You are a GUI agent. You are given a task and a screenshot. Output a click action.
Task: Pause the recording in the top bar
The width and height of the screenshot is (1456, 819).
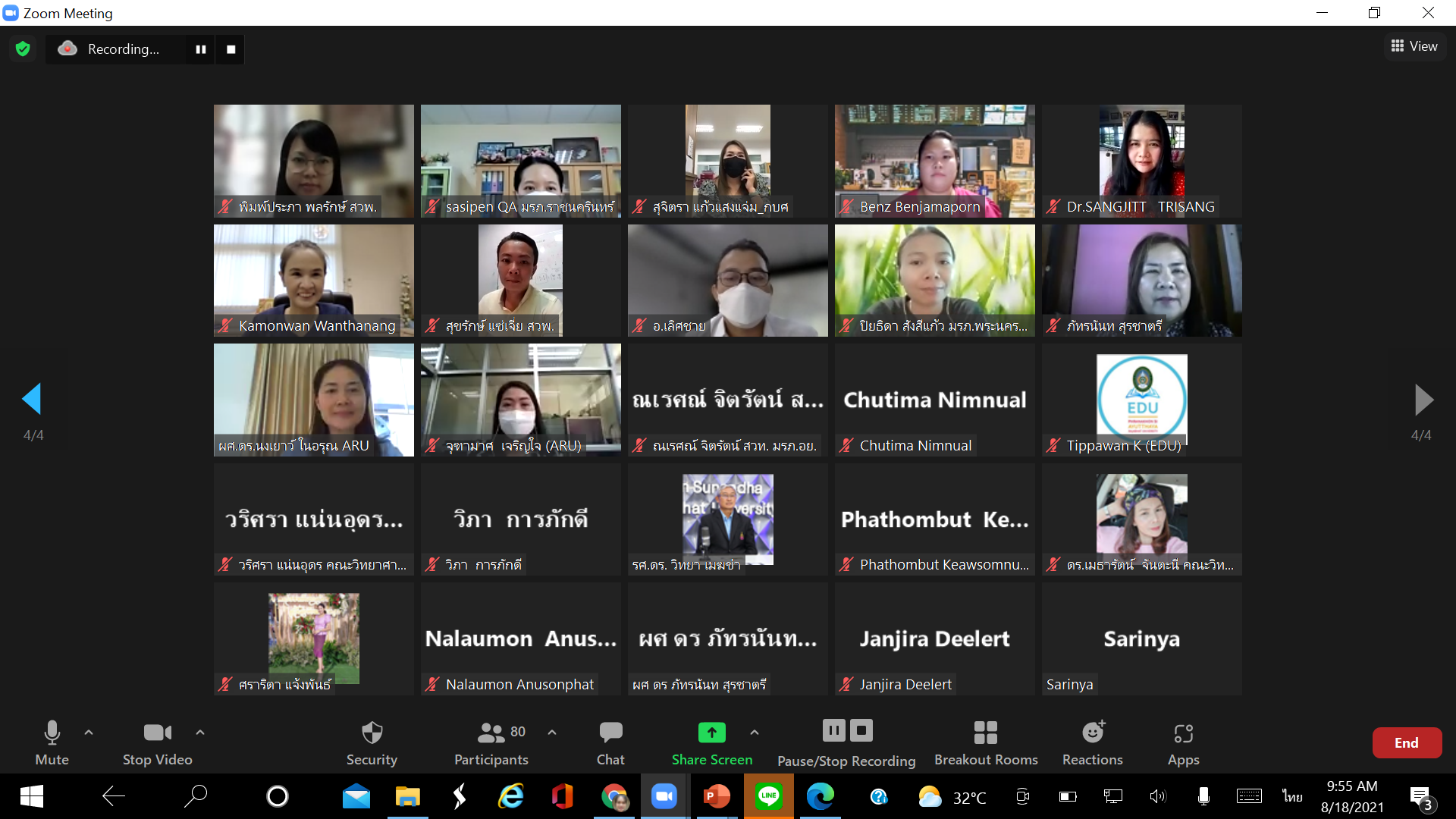[201, 49]
